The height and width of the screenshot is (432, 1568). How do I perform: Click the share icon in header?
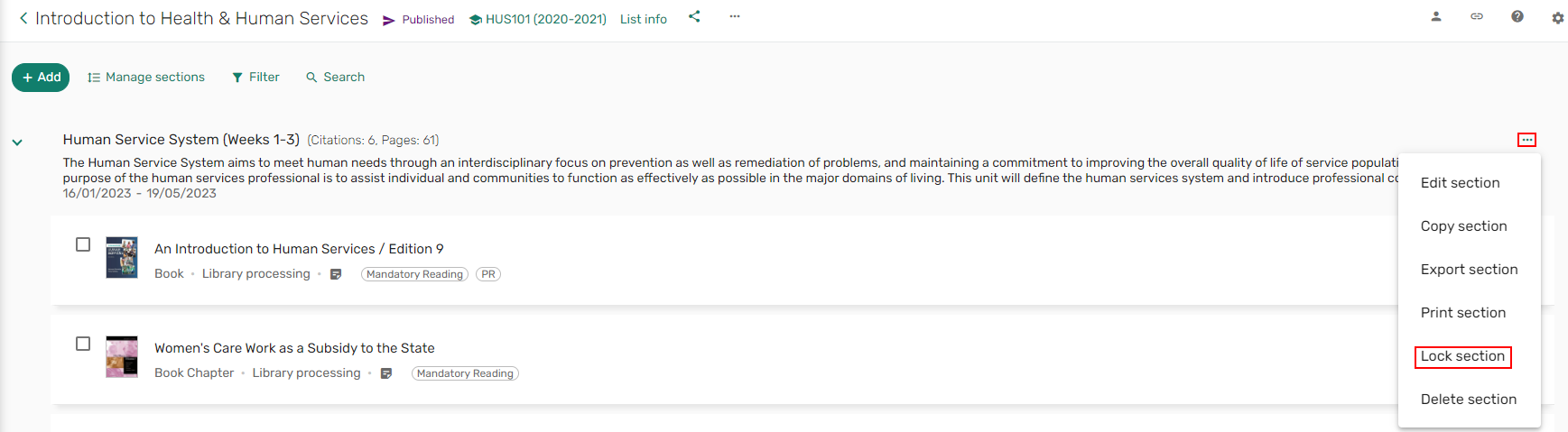coord(694,16)
